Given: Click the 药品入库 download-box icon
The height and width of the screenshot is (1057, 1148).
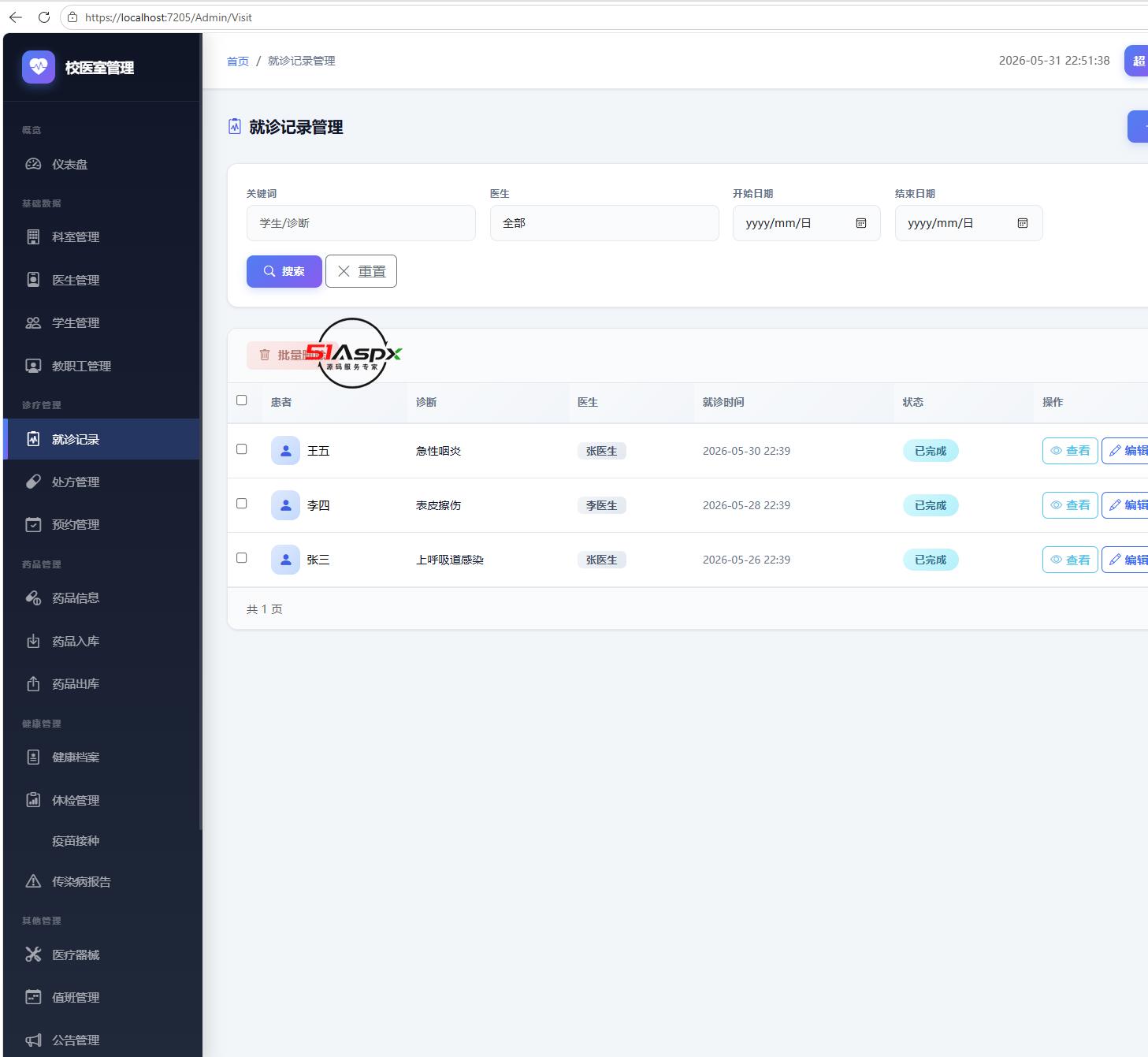Looking at the screenshot, I should coord(33,641).
